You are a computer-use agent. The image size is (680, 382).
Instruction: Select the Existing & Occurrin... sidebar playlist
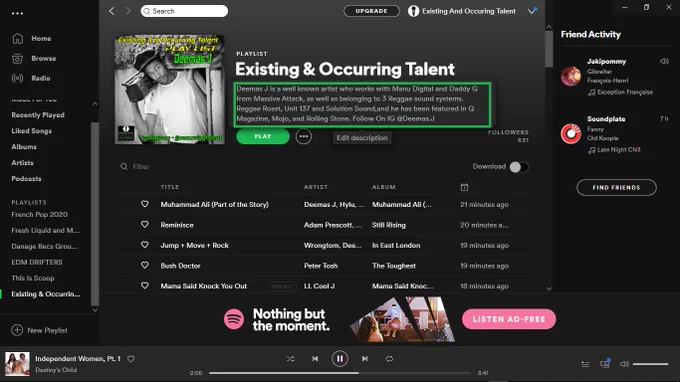click(x=46, y=294)
